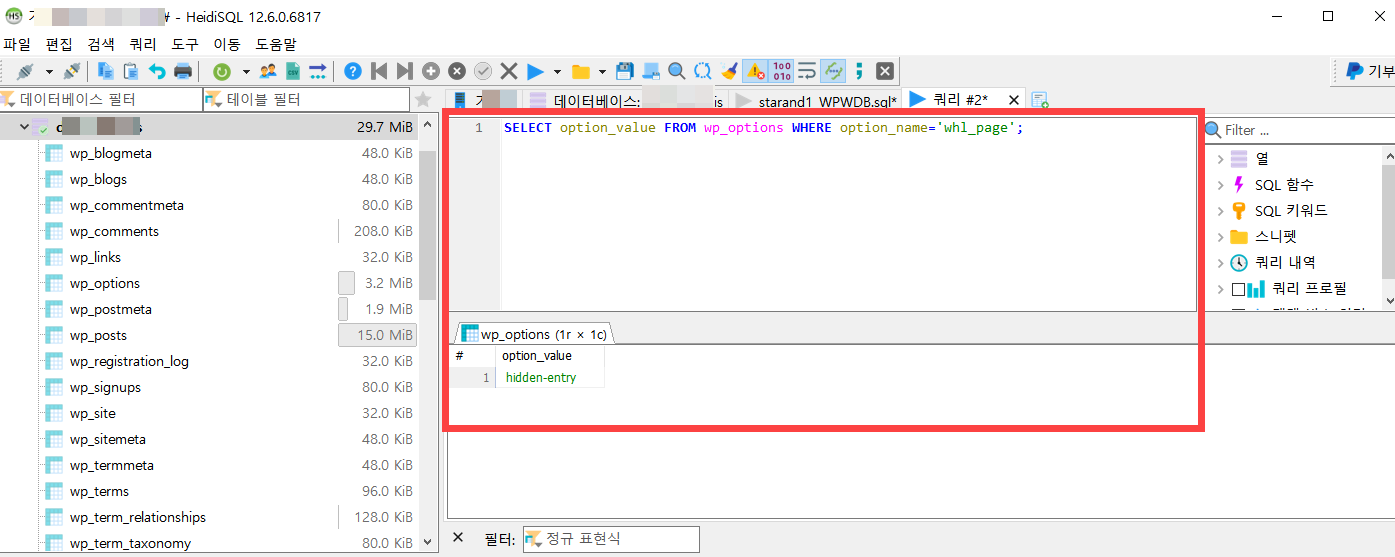The height and width of the screenshot is (557, 1395).
Task: Expand the SQL 함수 helper node
Action: 1220,185
